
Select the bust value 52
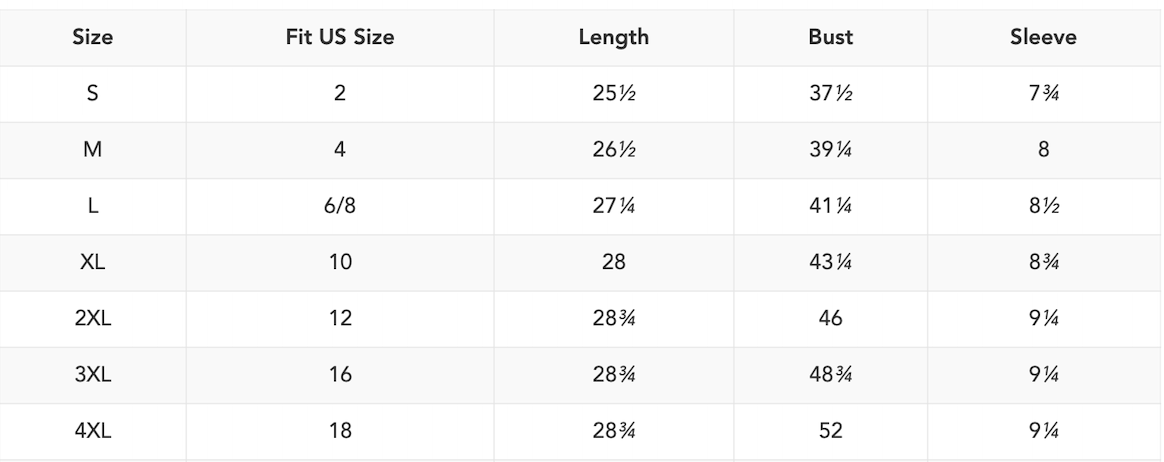pyautogui.click(x=830, y=431)
